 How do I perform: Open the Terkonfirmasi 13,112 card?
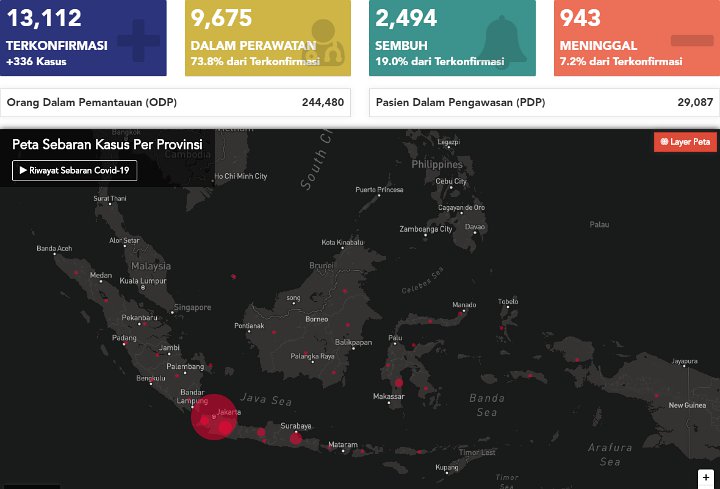(83, 38)
